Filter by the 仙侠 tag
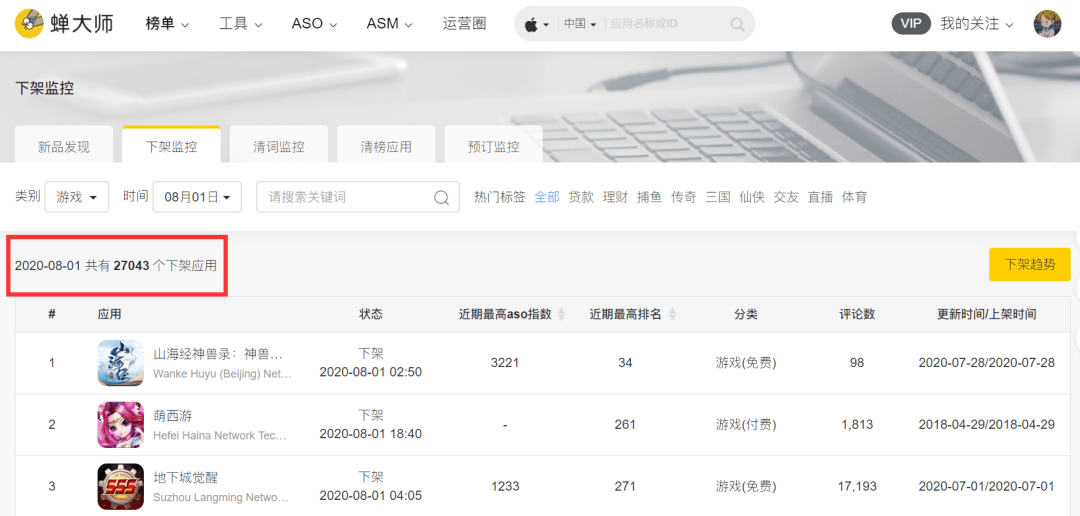 (x=751, y=197)
